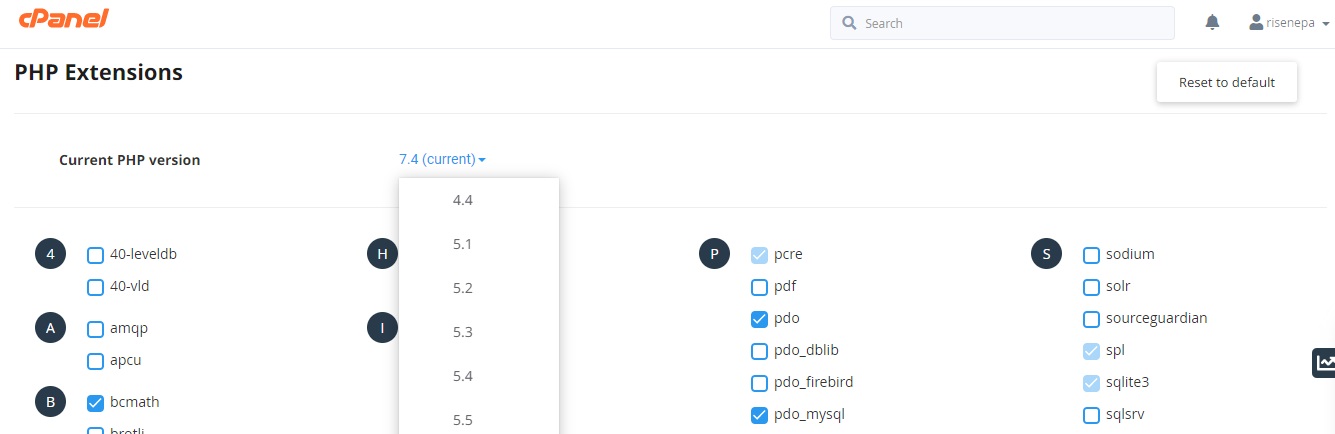Uncheck the pdo extension
Image resolution: width=1335 pixels, height=434 pixels.
pyautogui.click(x=759, y=319)
